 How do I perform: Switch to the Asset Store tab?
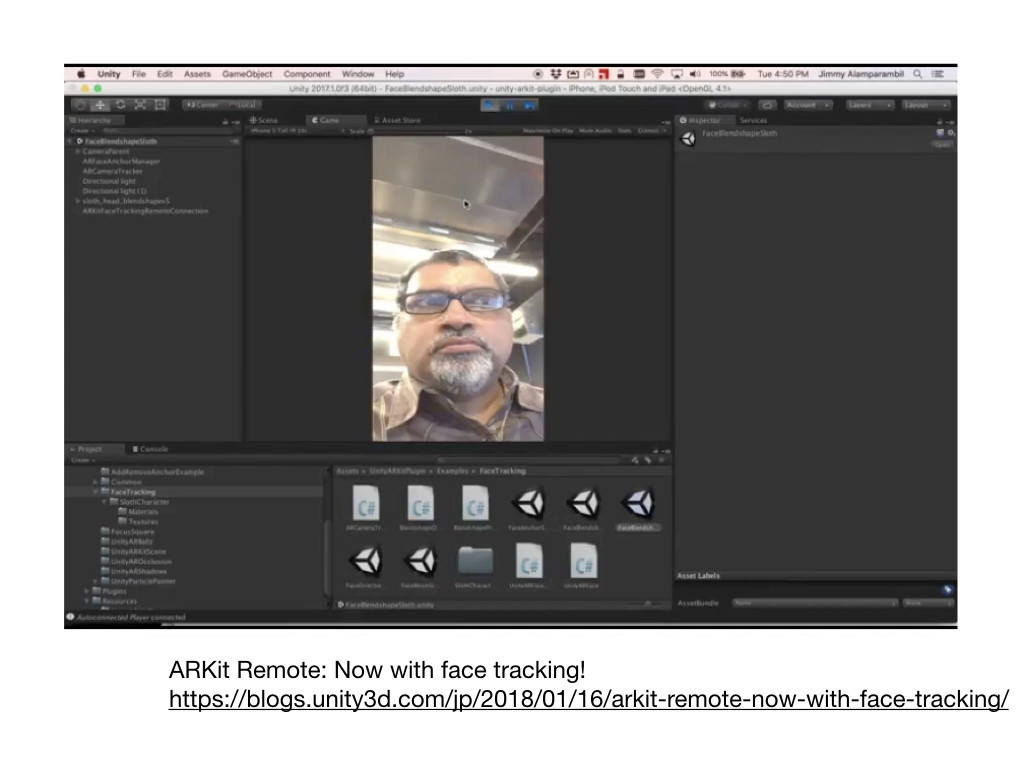click(397, 120)
